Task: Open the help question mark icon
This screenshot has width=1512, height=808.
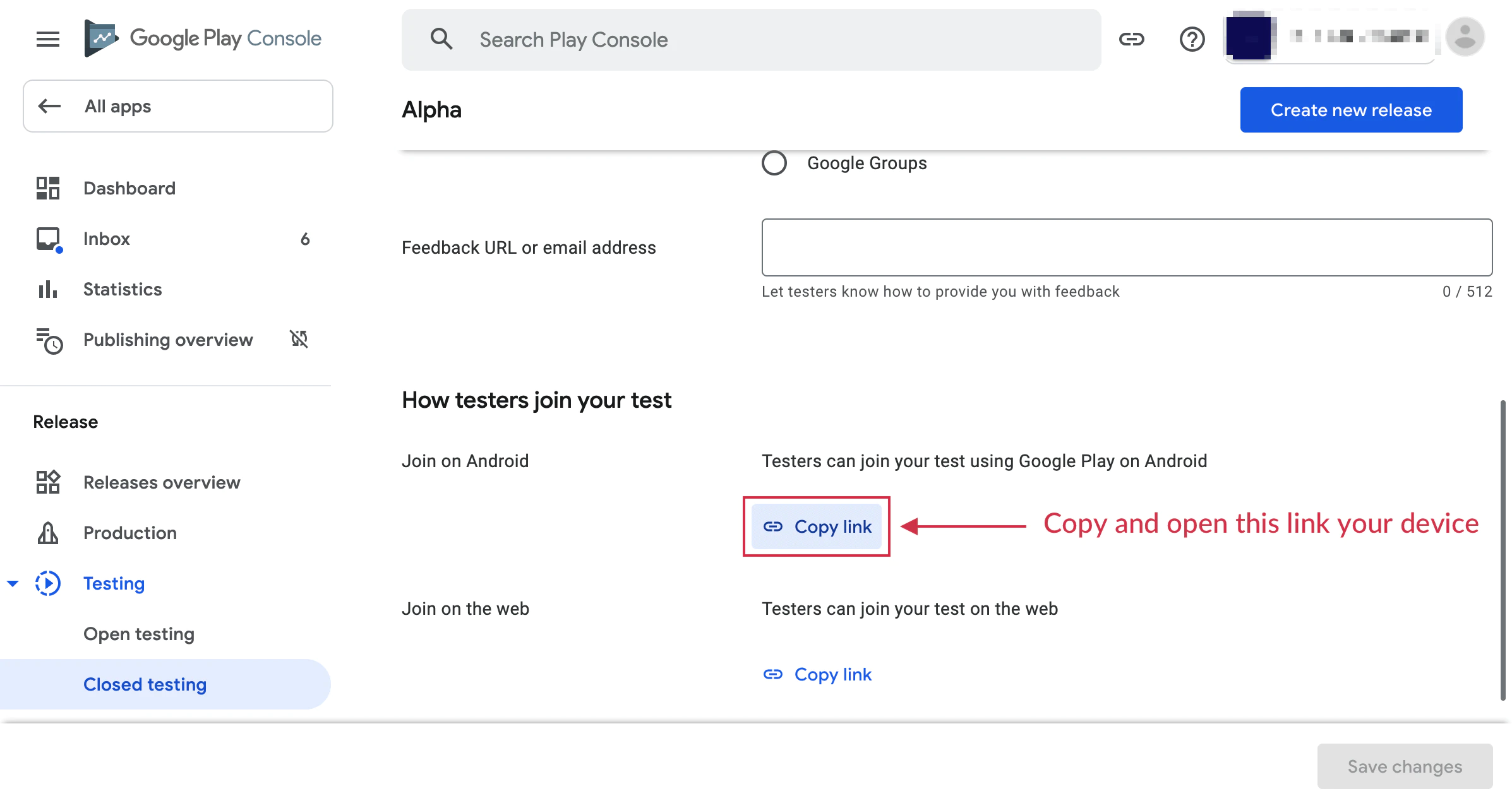Action: pos(1192,39)
